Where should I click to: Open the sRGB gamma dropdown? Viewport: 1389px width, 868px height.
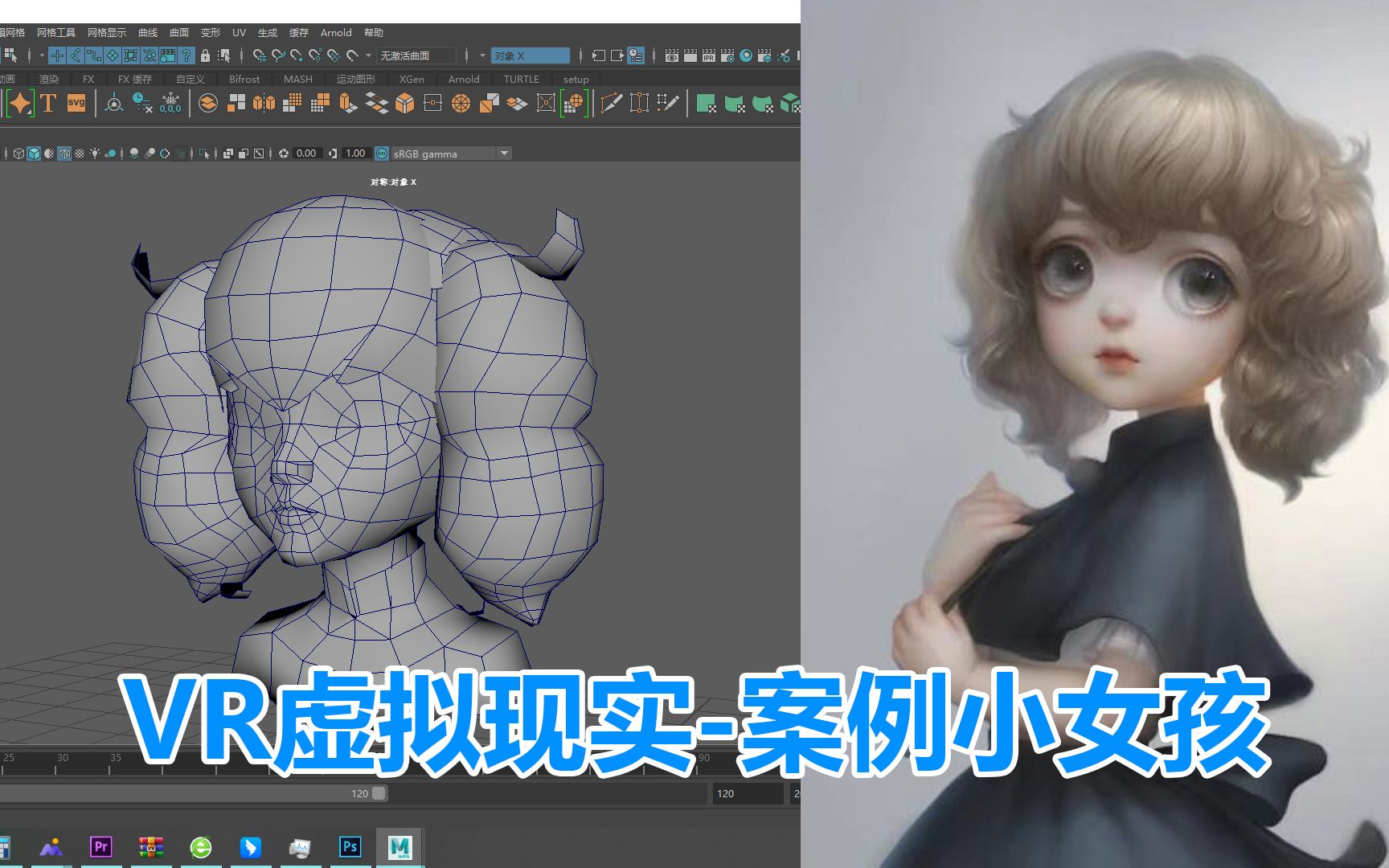click(504, 153)
